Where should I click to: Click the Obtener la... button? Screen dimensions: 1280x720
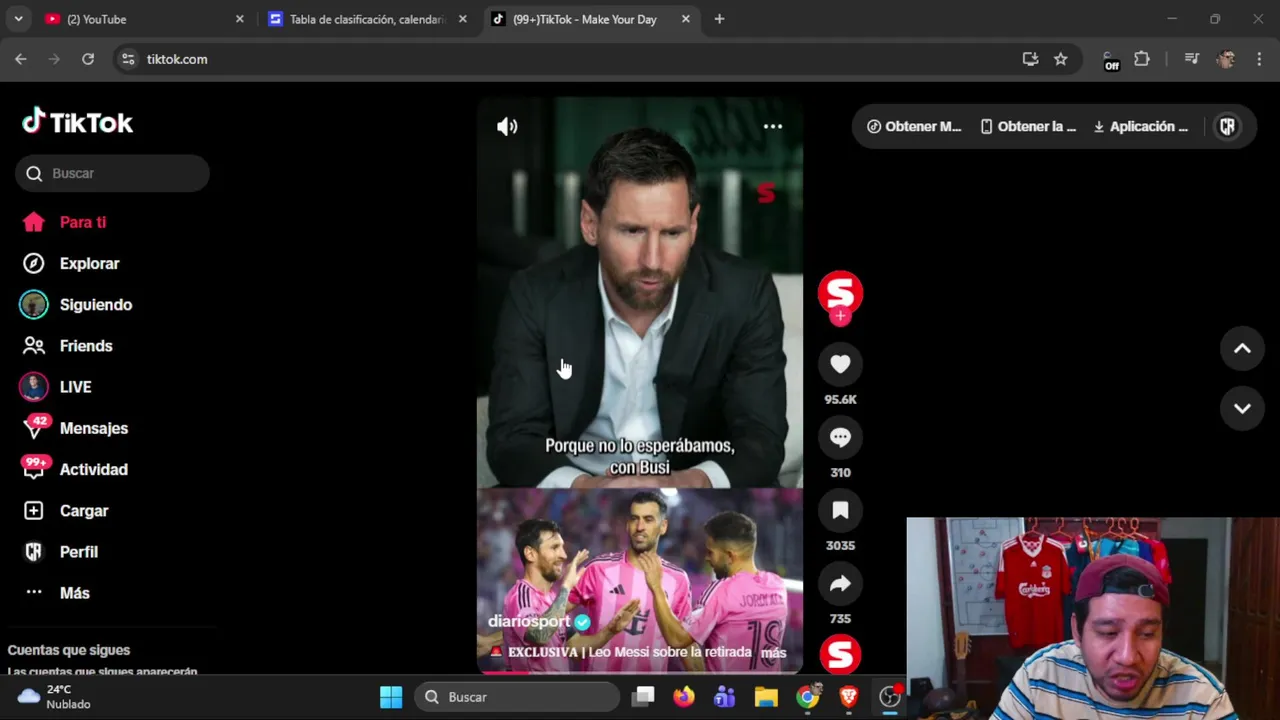click(1028, 127)
